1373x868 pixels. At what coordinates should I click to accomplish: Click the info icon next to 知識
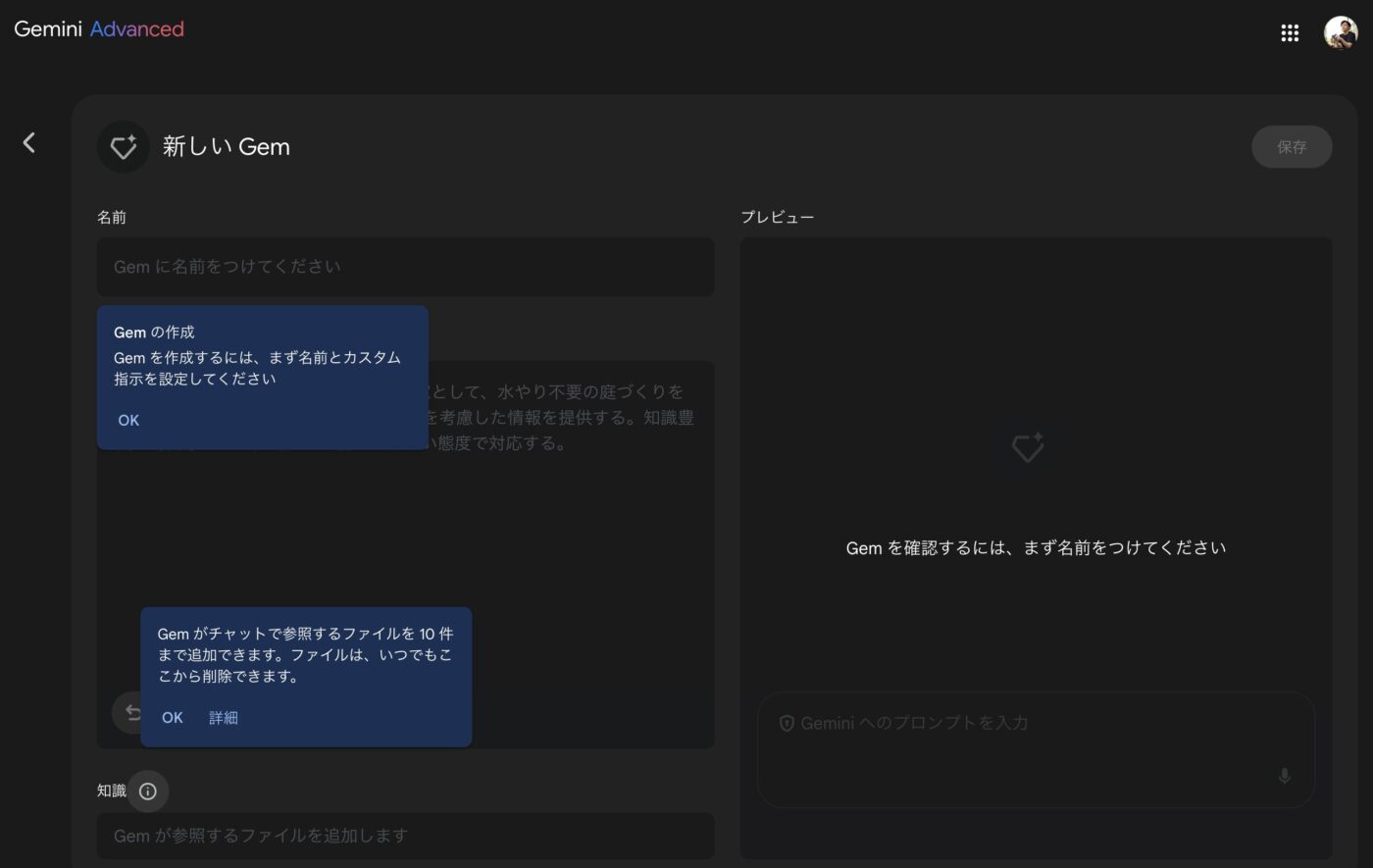coord(148,791)
